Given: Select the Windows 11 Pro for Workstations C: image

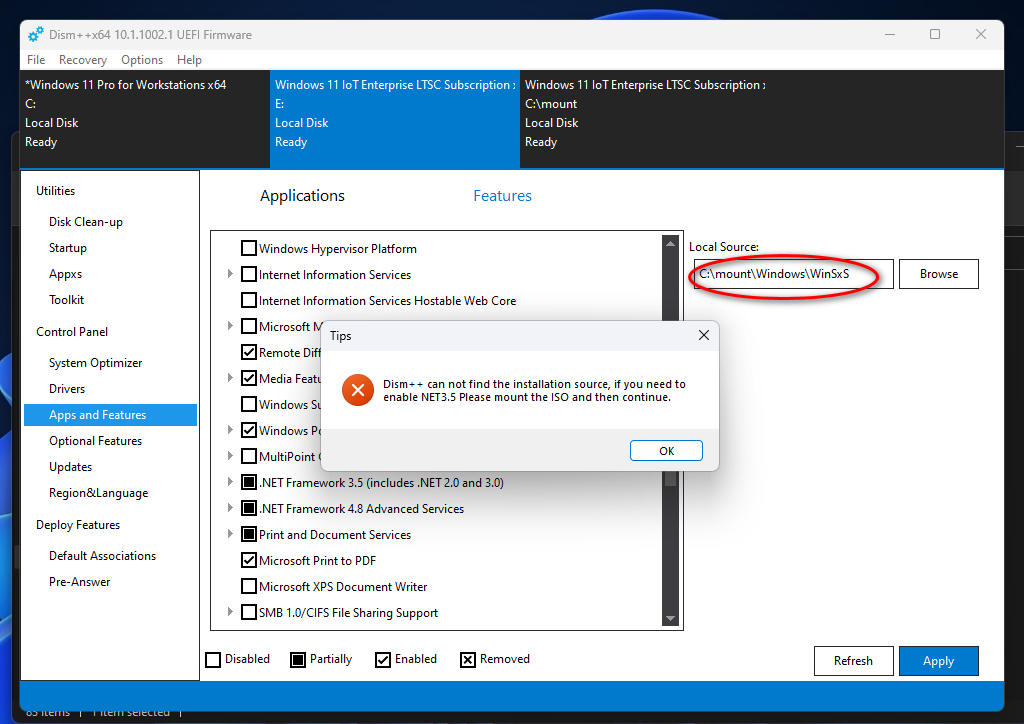Looking at the screenshot, I should 145,119.
